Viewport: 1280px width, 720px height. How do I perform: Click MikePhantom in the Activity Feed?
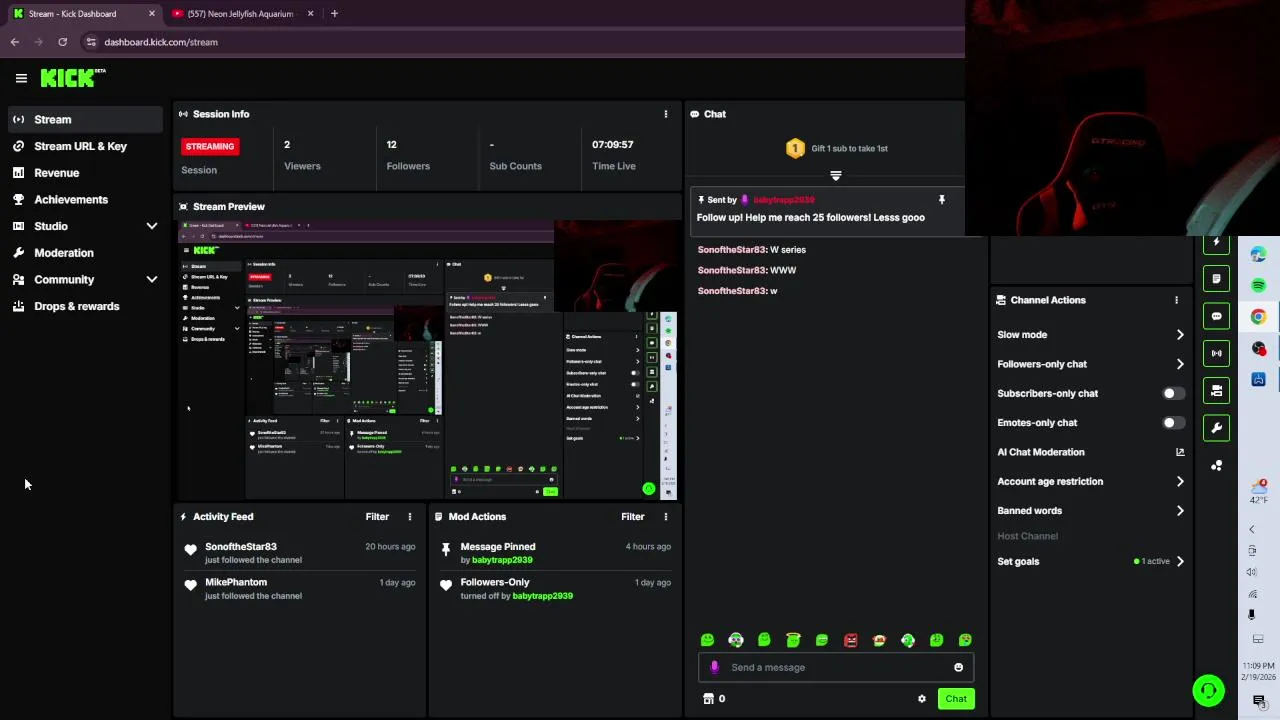coord(236,582)
